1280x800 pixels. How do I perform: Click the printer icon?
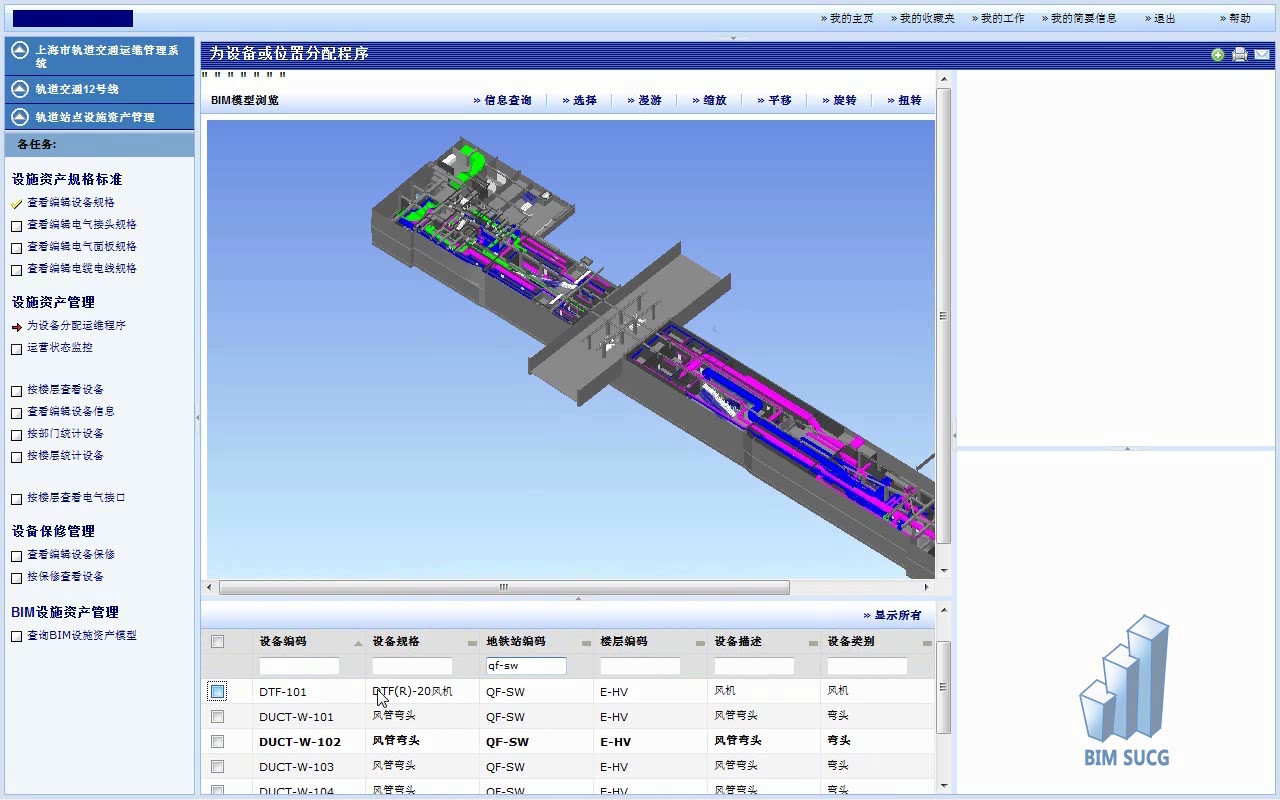click(x=1240, y=55)
